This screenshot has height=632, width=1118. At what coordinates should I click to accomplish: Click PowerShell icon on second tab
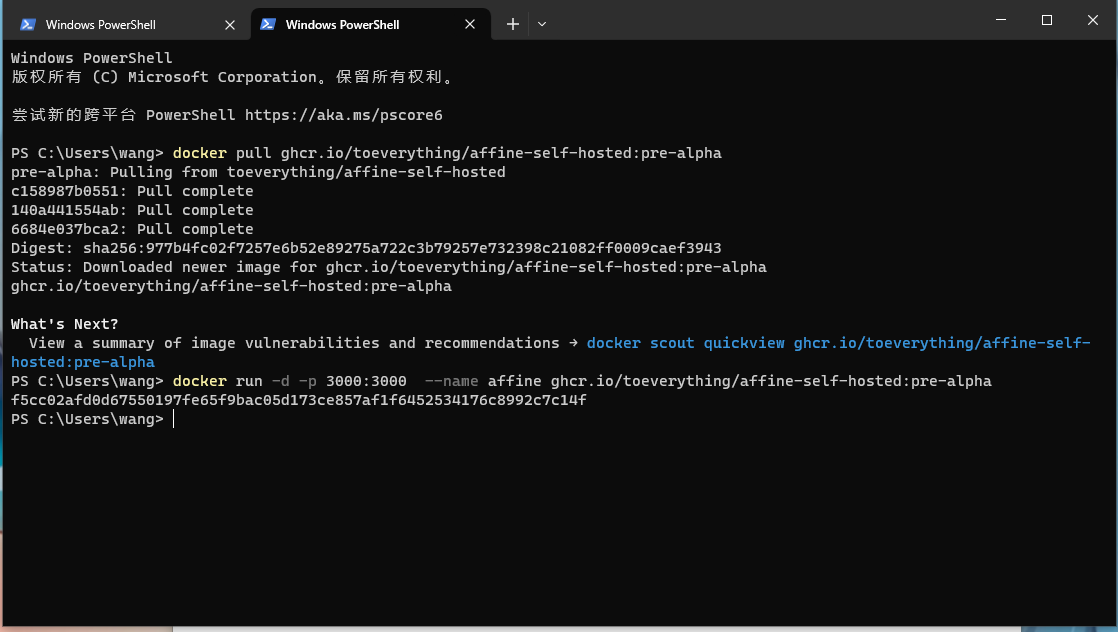tap(267, 24)
